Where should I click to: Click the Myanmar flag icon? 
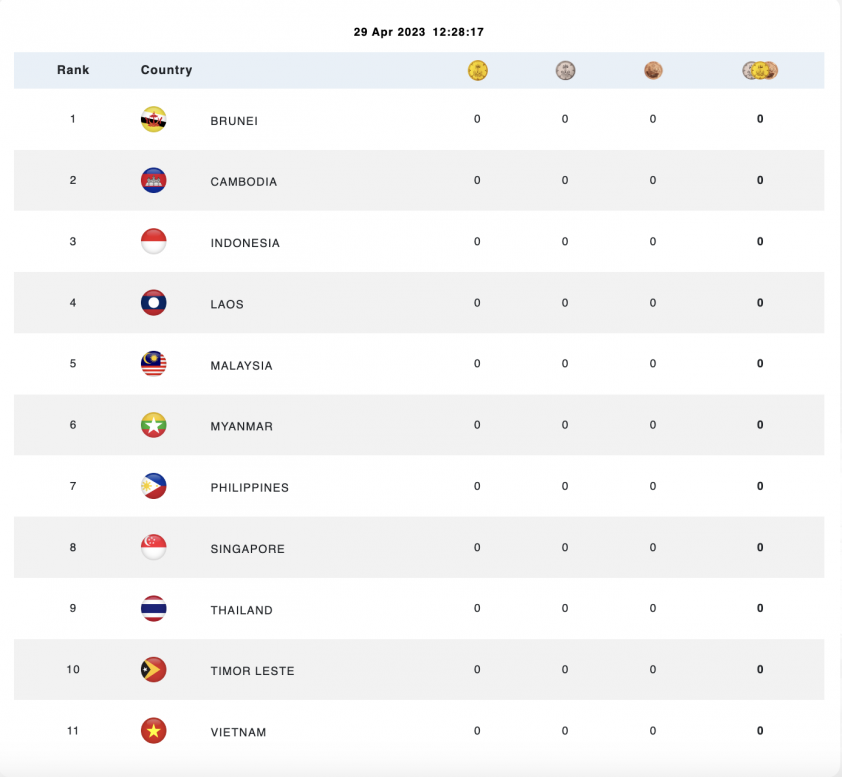(x=154, y=425)
